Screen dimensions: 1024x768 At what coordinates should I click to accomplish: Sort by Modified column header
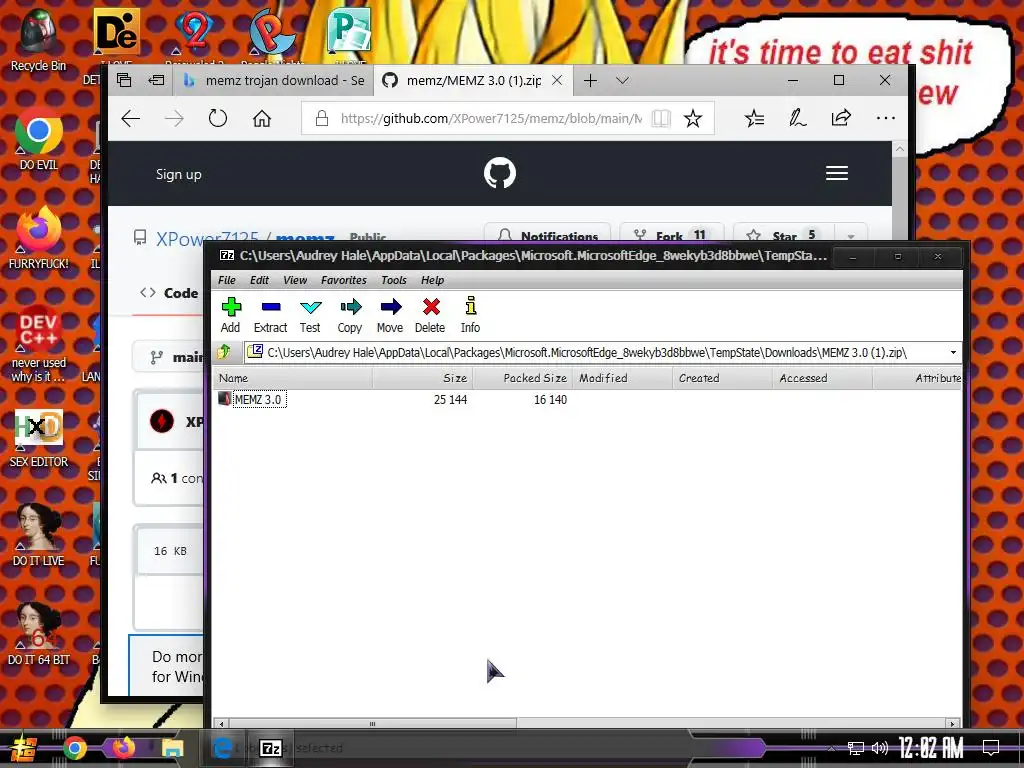(x=622, y=378)
